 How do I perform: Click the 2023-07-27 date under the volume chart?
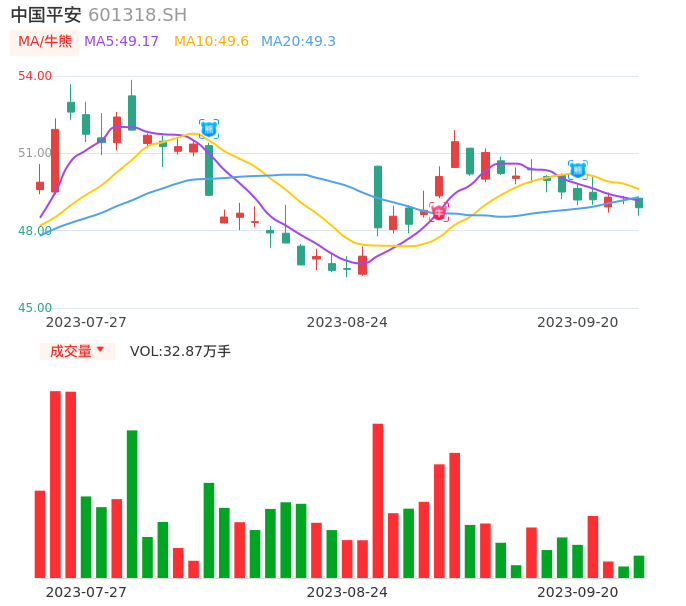click(x=86, y=592)
